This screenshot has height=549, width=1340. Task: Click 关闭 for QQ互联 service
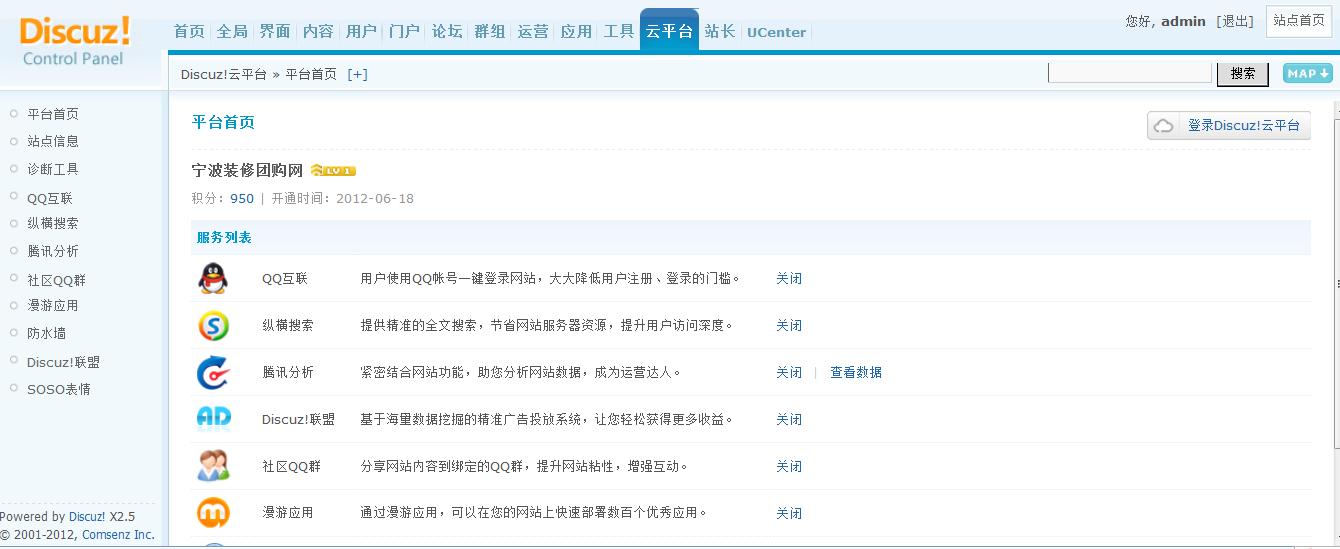coord(789,279)
